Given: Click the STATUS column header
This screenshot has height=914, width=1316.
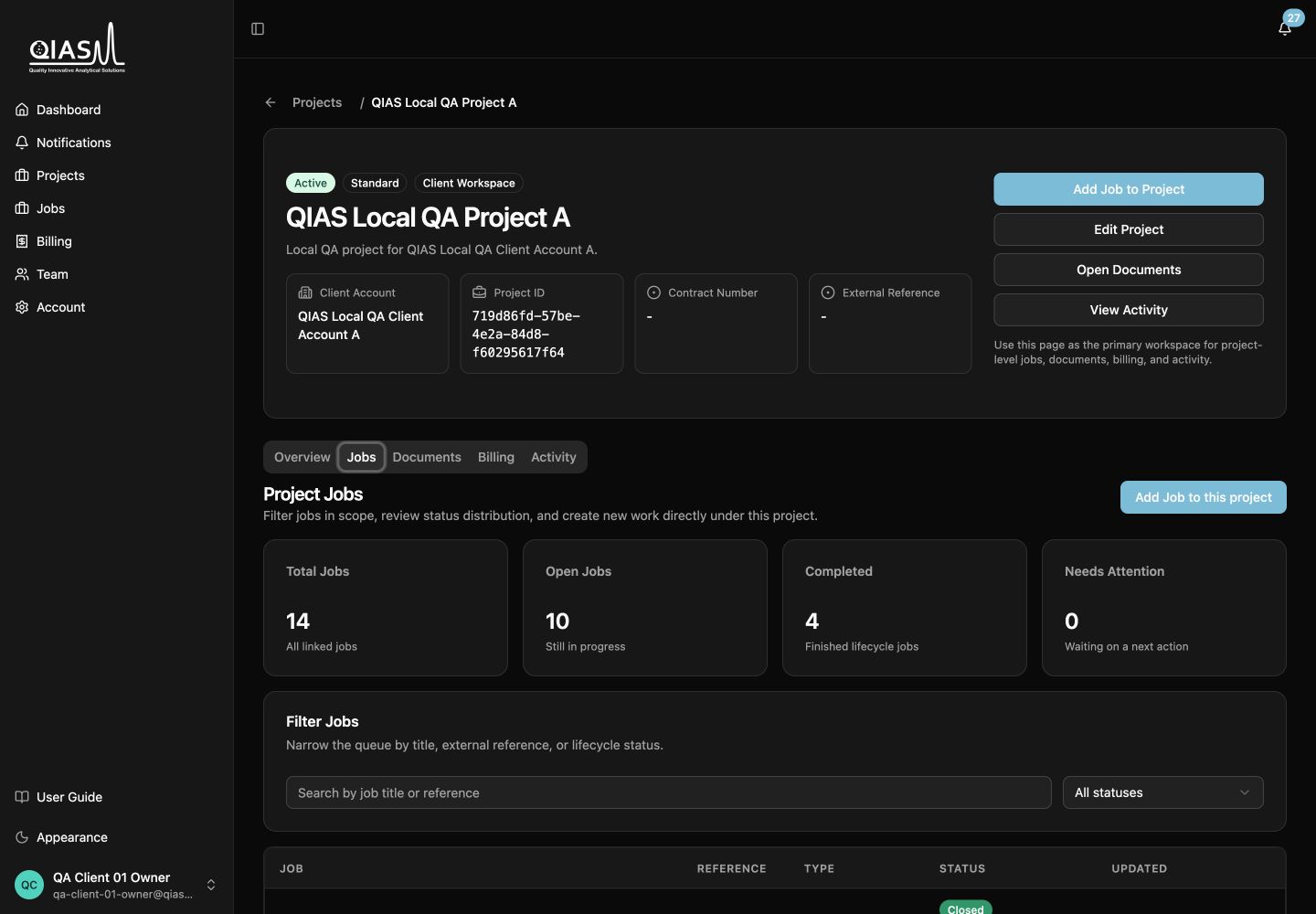Looking at the screenshot, I should (x=962, y=868).
